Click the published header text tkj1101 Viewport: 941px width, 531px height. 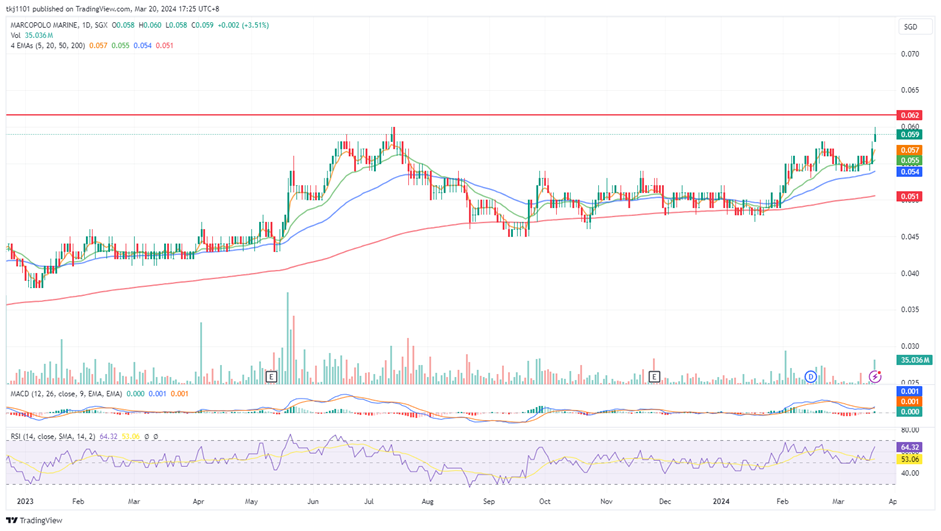[x=16, y=9]
